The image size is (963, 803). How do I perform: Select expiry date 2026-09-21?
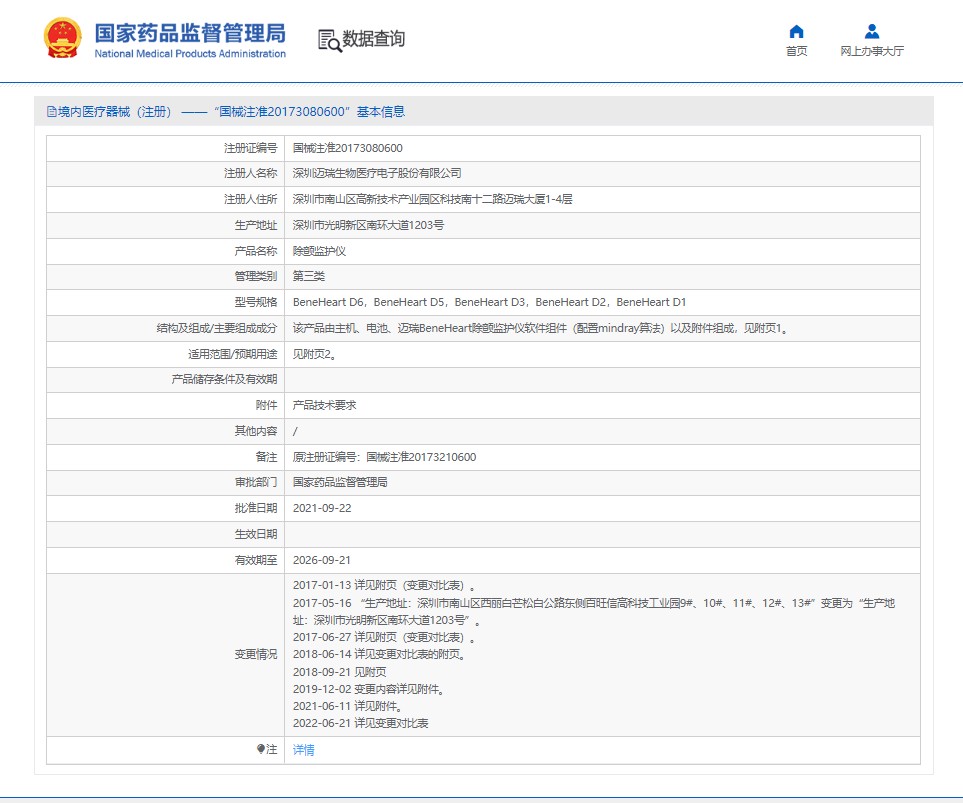point(322,560)
